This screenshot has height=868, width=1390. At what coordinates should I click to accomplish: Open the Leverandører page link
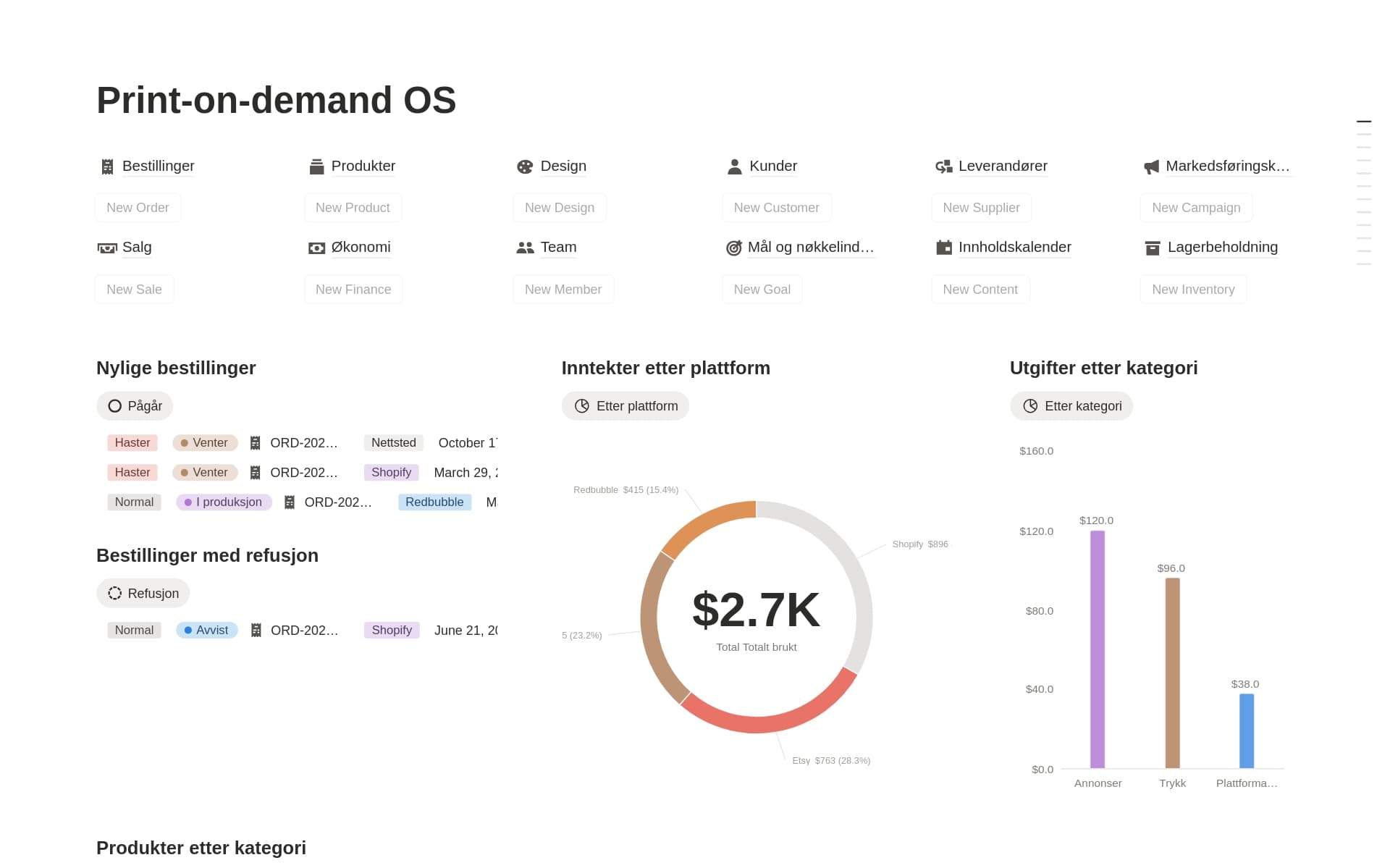pos(1002,167)
